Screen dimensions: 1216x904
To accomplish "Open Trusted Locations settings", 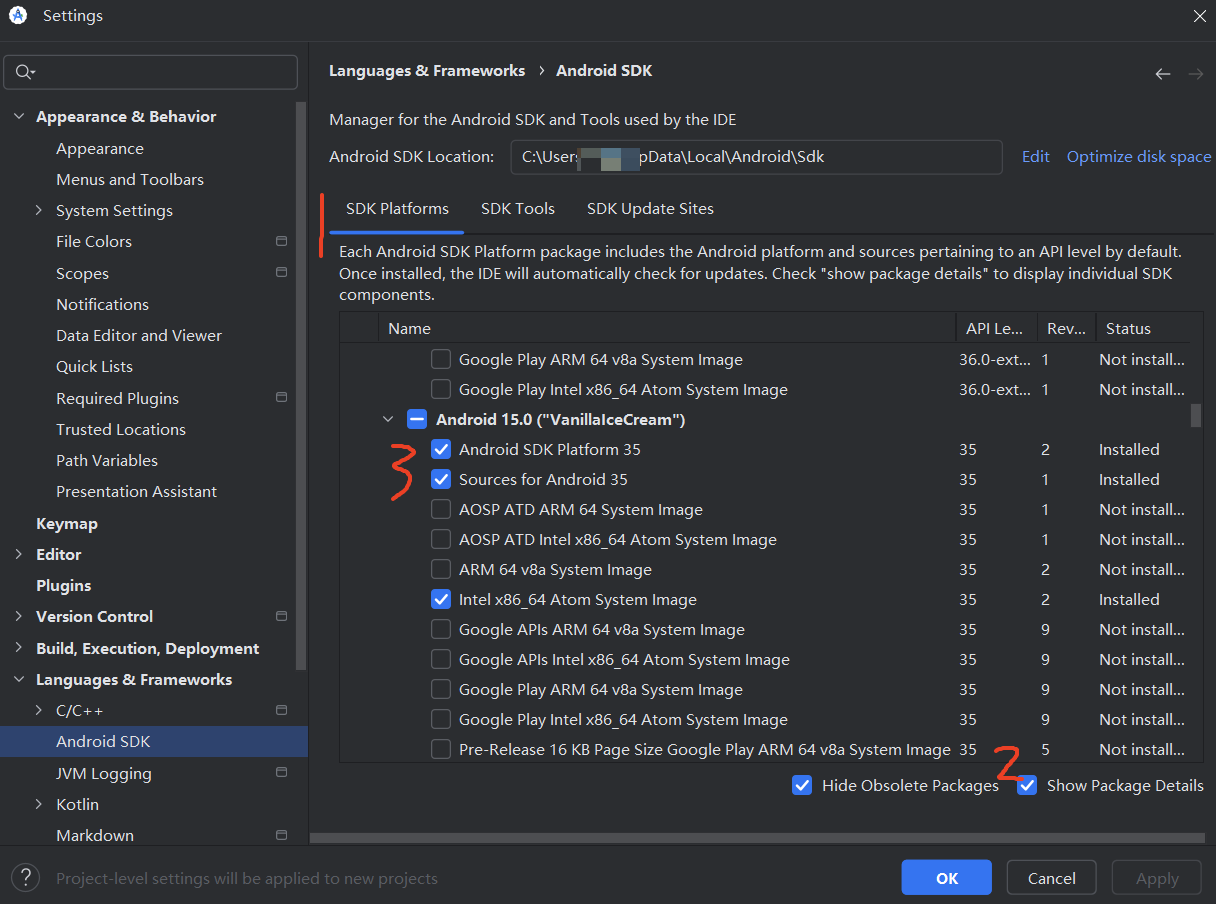I will pos(121,429).
